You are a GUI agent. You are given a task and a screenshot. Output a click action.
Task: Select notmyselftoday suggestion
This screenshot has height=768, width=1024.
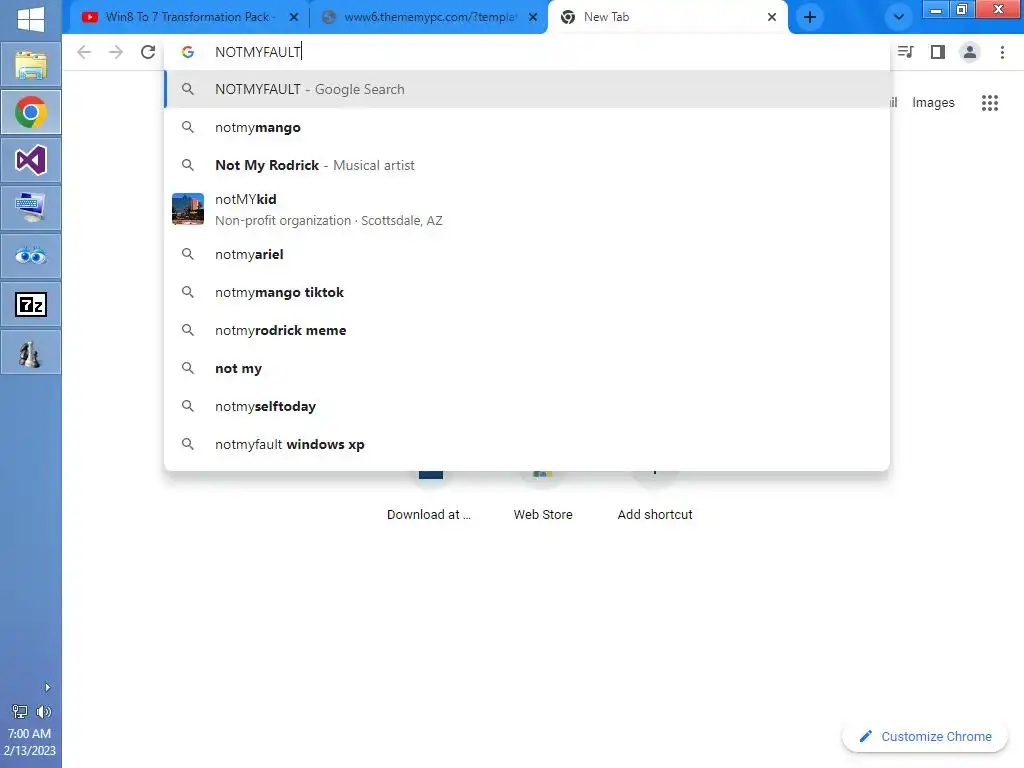pyautogui.click(x=526, y=406)
